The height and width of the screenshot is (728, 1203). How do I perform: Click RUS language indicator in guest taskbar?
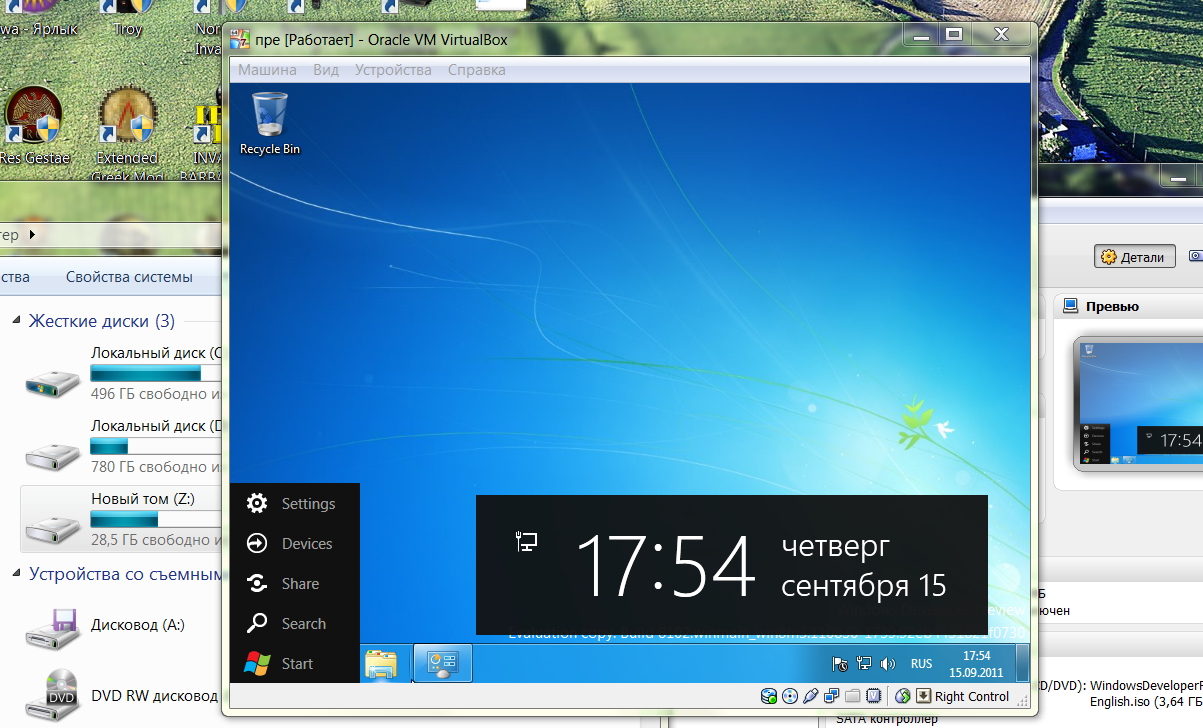tap(921, 664)
